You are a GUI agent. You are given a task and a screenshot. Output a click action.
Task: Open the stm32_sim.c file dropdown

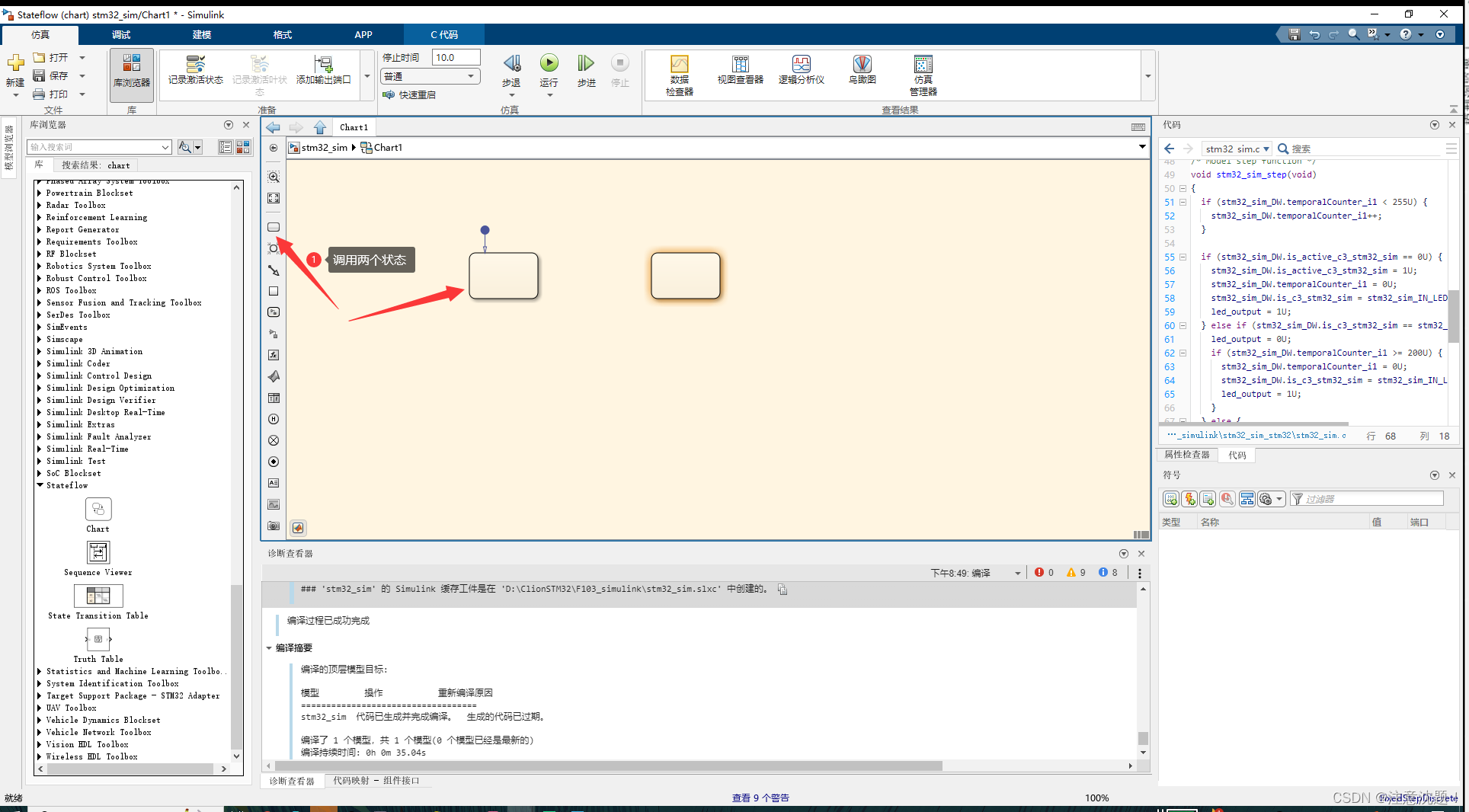1238,149
